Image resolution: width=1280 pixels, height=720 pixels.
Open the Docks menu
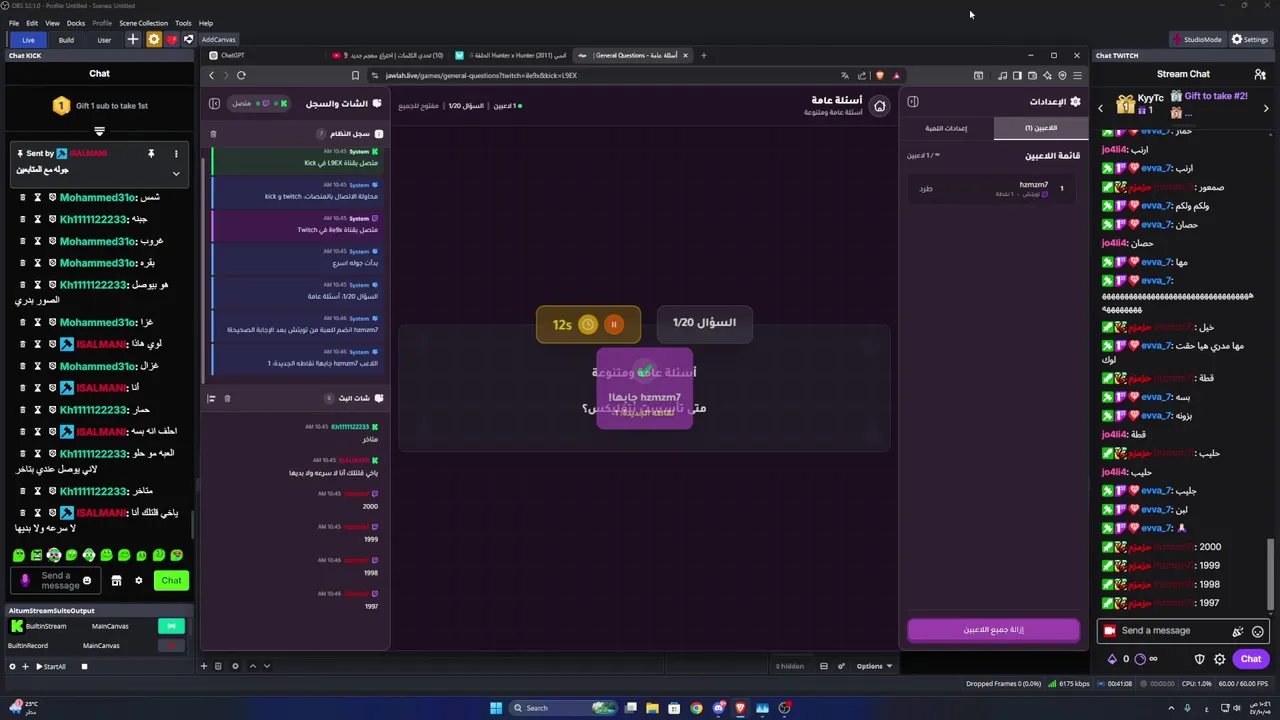76,23
